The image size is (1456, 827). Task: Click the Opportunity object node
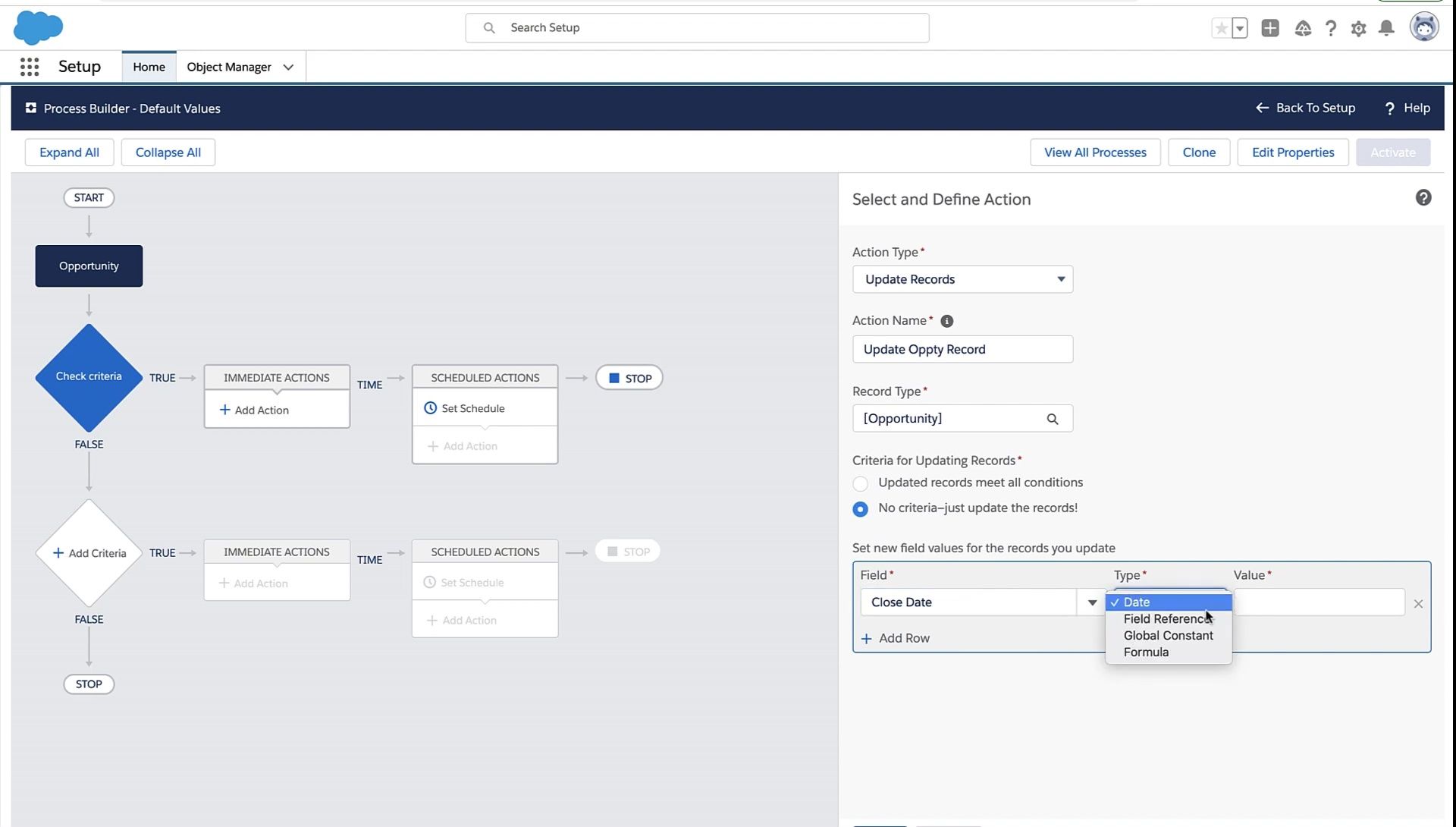[89, 266]
